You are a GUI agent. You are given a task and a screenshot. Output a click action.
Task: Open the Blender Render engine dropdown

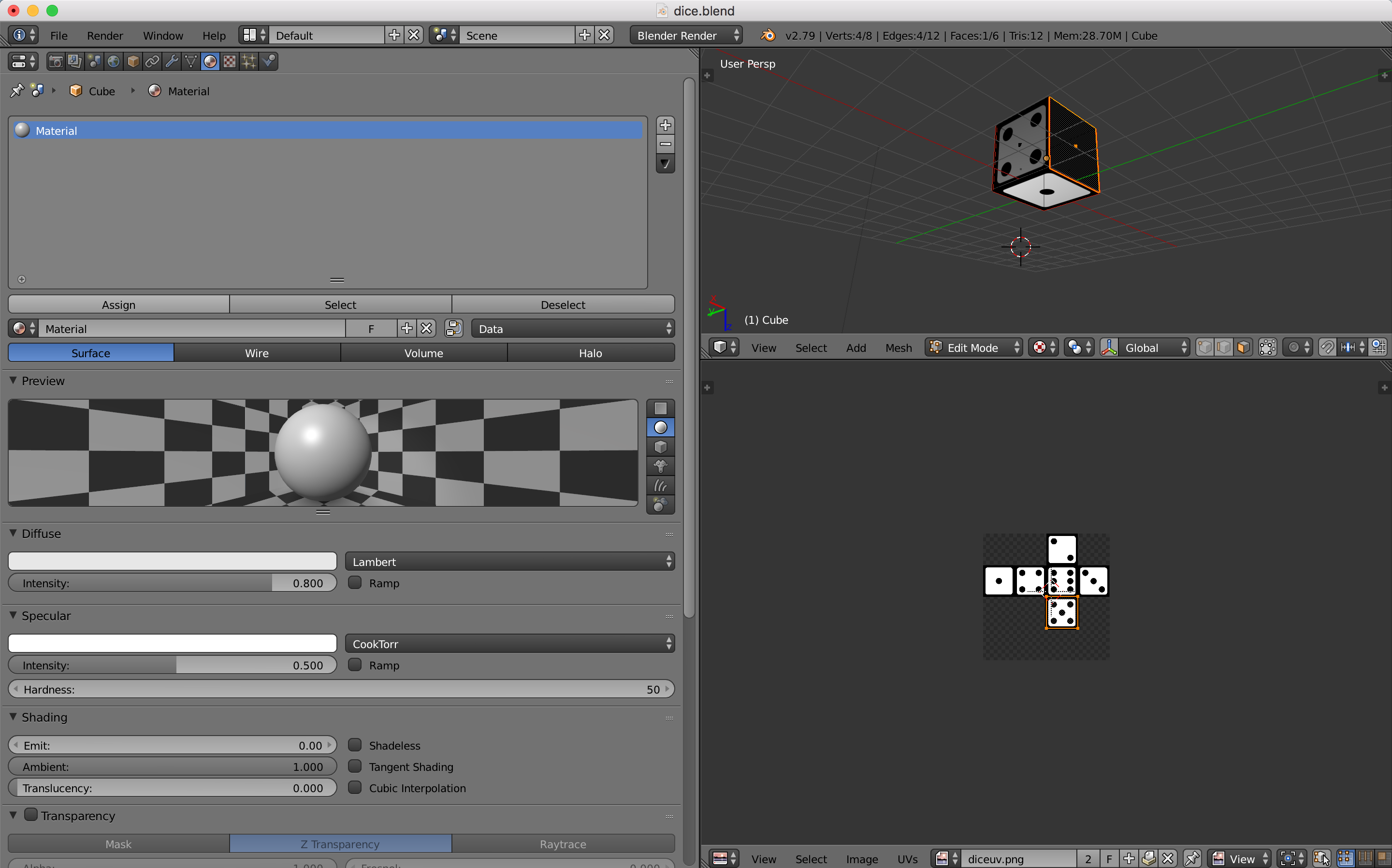coord(686,36)
